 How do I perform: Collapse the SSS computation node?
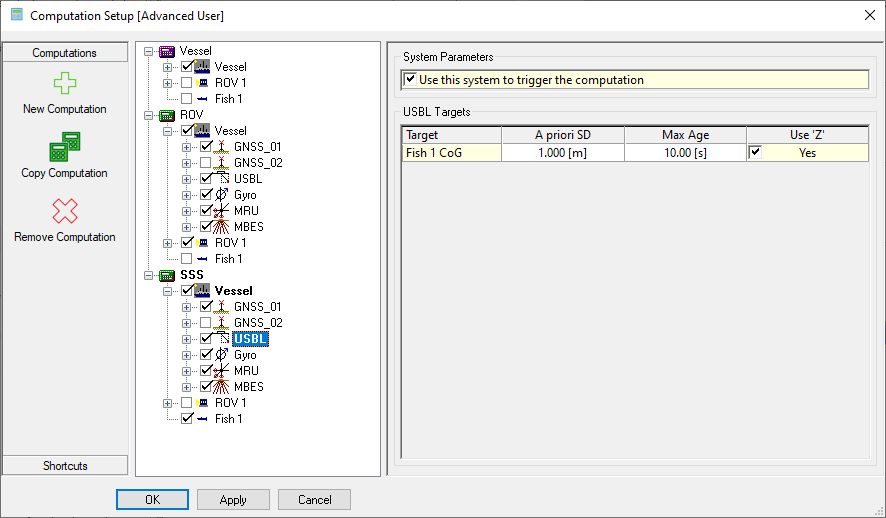pyautogui.click(x=149, y=275)
